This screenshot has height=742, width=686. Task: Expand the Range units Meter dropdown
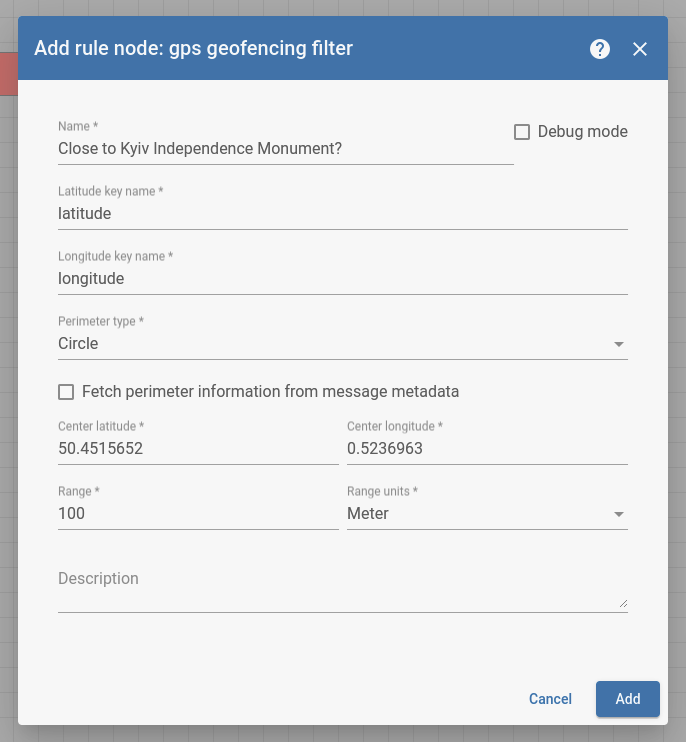click(x=487, y=513)
